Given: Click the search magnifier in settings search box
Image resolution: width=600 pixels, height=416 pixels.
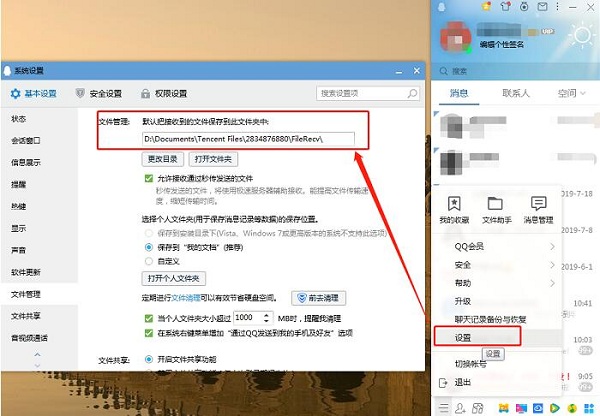Looking at the screenshot, I should point(412,93).
